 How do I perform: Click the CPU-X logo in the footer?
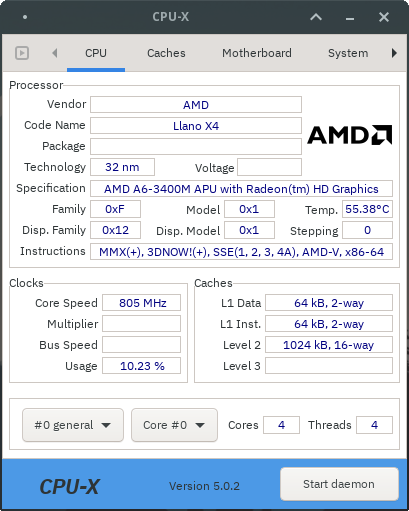69,487
